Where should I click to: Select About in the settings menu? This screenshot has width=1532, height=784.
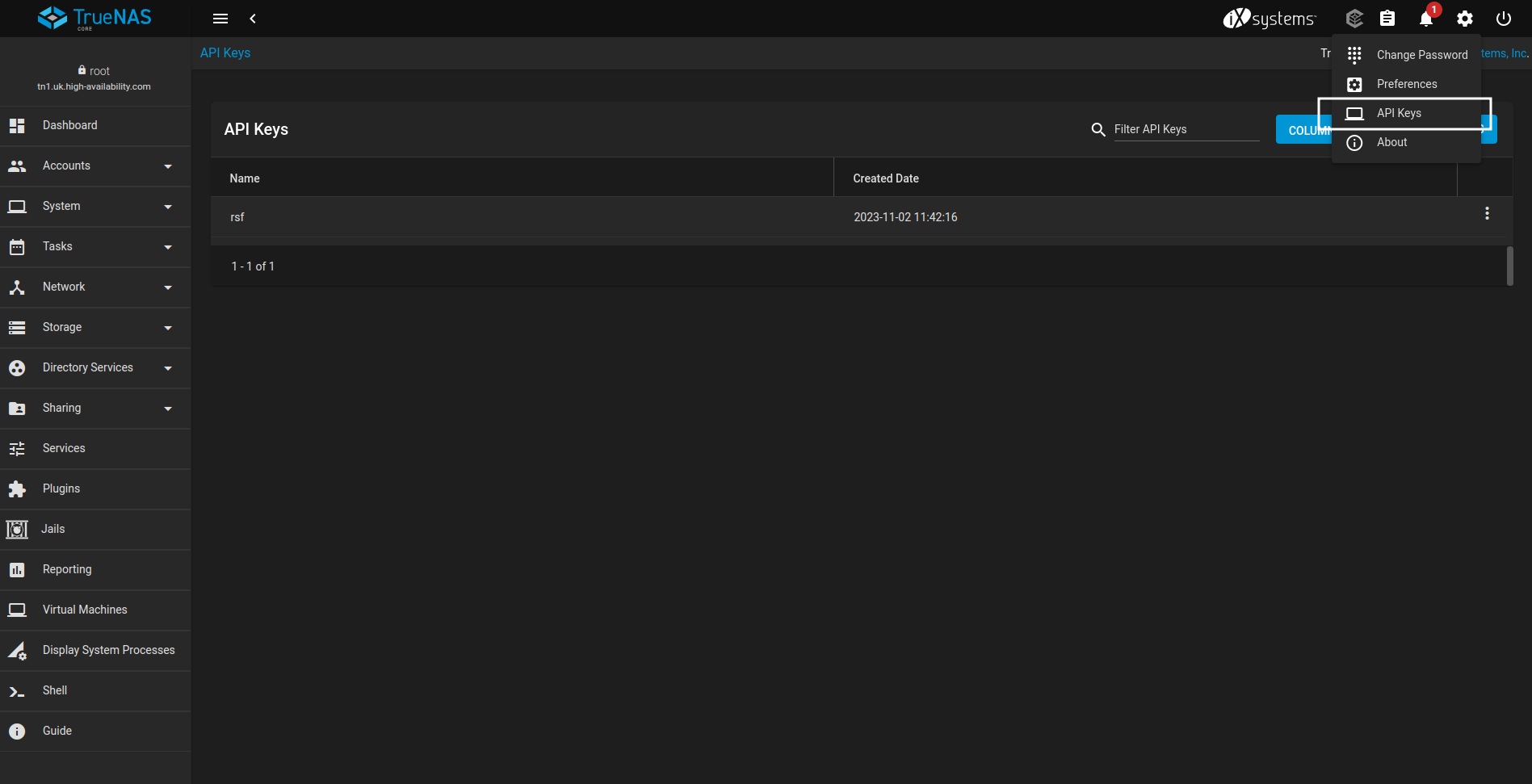point(1391,142)
